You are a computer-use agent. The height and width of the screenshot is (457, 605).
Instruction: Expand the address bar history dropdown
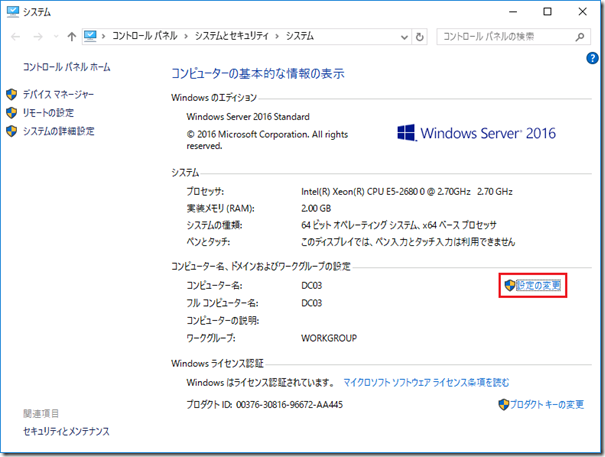coord(402,36)
